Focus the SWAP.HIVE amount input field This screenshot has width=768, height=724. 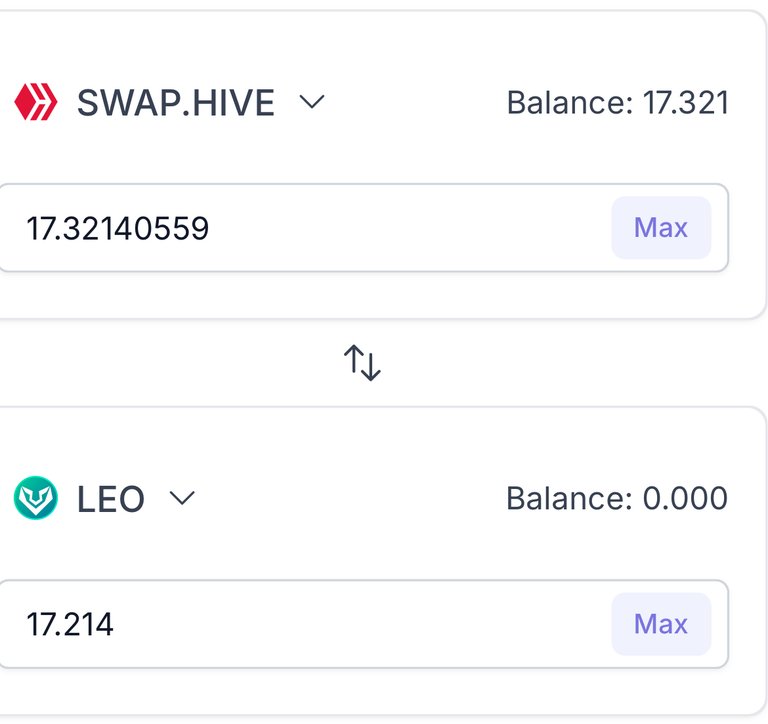[363, 228]
